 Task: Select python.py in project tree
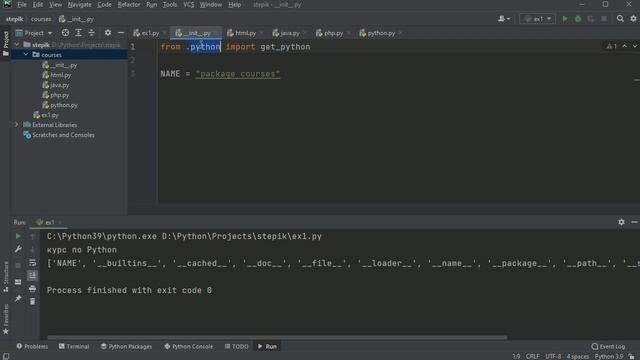tap(64, 105)
